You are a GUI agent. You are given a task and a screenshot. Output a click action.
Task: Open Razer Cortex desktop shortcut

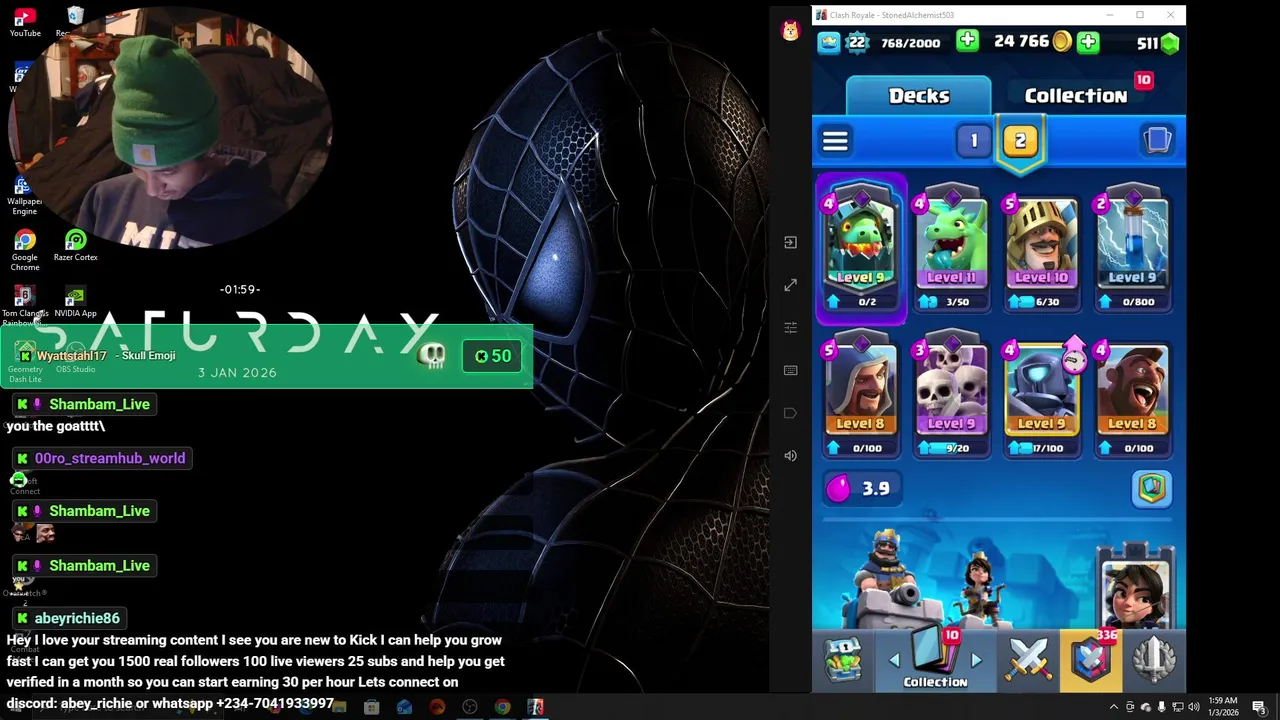coord(75,245)
